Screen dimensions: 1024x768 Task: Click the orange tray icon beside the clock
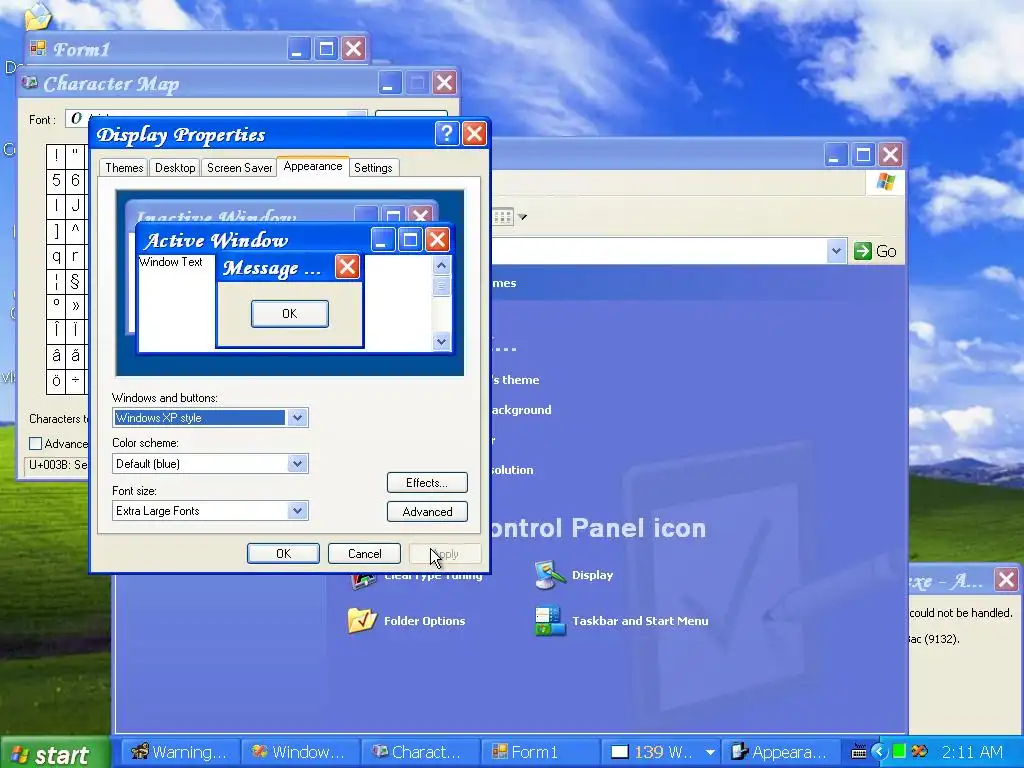coord(919,752)
